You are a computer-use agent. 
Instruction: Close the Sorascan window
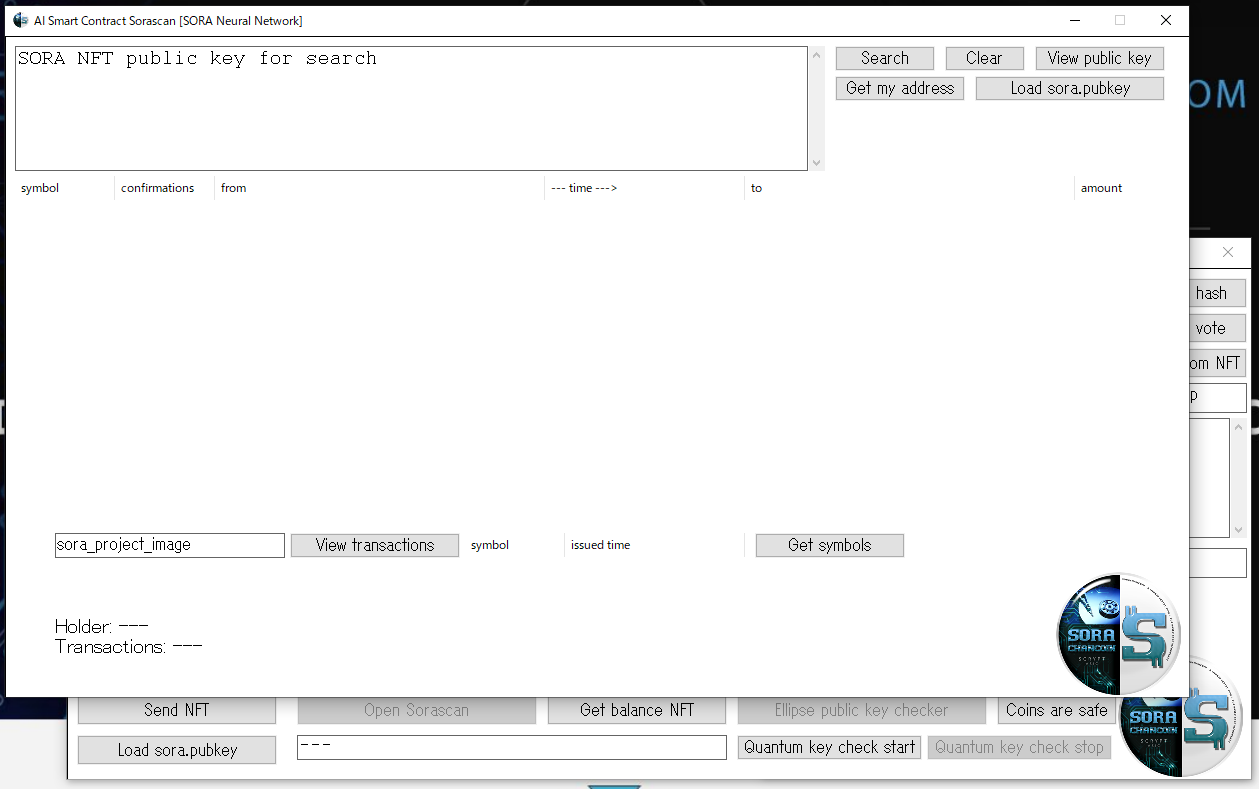point(1166,20)
